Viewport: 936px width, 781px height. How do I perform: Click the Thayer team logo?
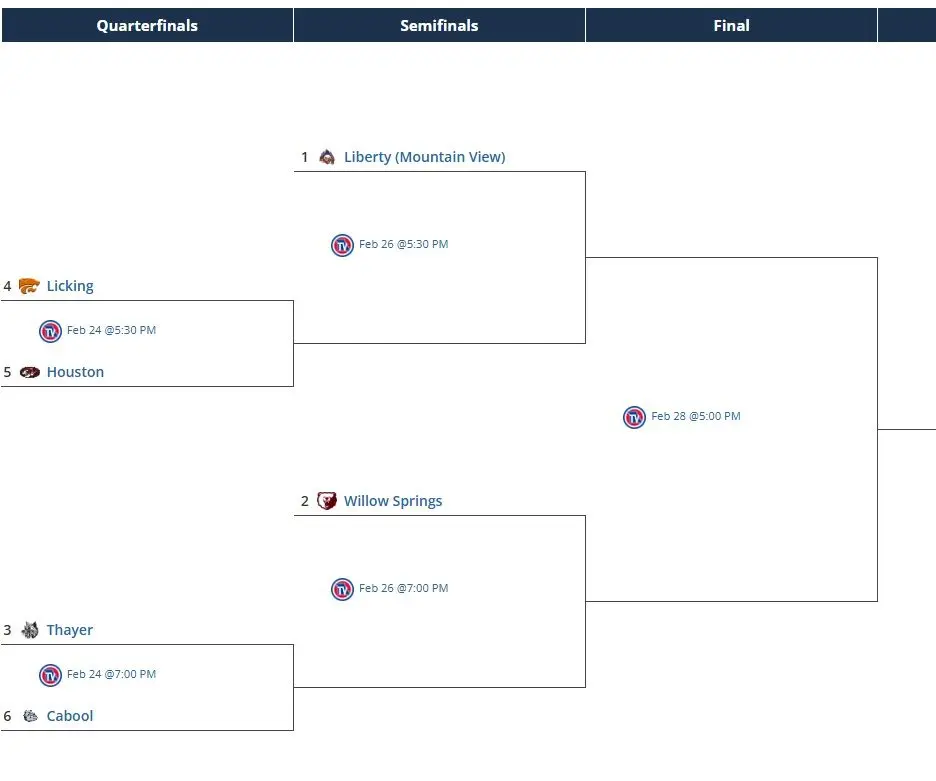(x=29, y=629)
